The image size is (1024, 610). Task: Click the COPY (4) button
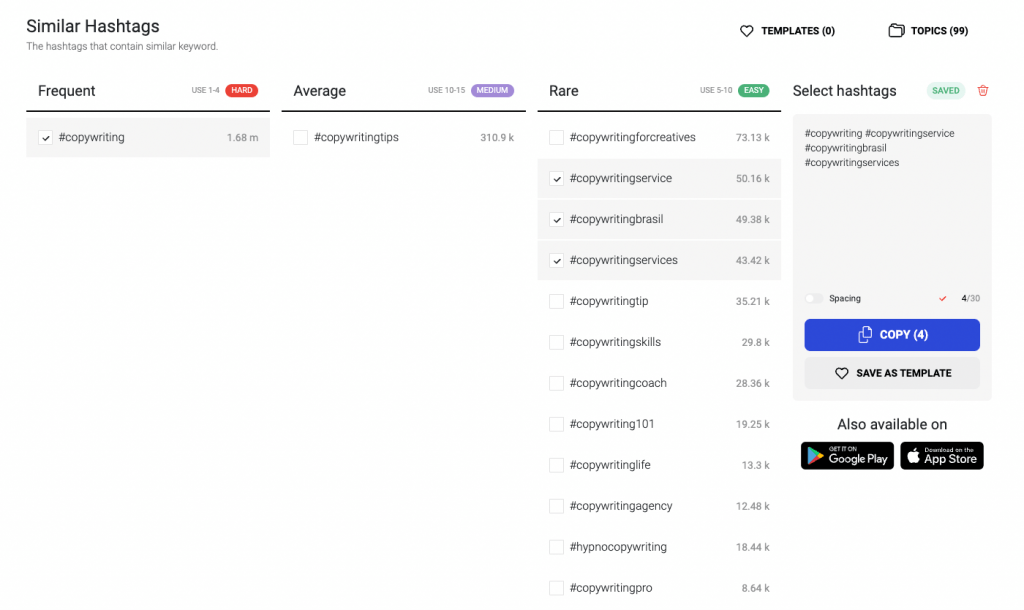point(892,334)
